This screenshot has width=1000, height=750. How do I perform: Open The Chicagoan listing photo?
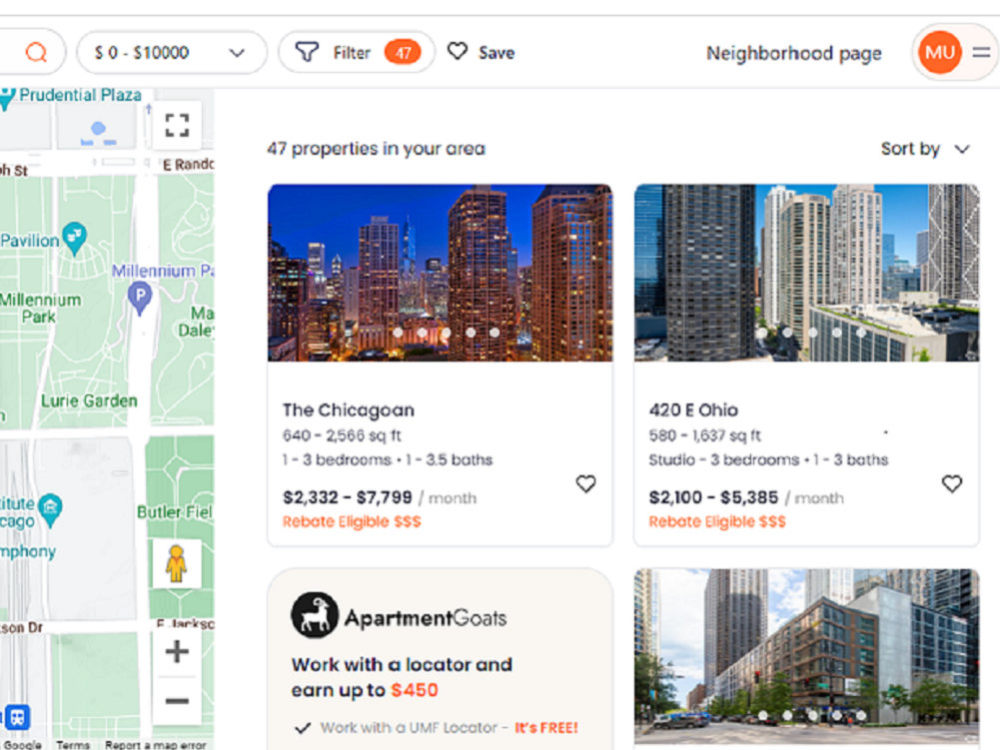pyautogui.click(x=440, y=273)
